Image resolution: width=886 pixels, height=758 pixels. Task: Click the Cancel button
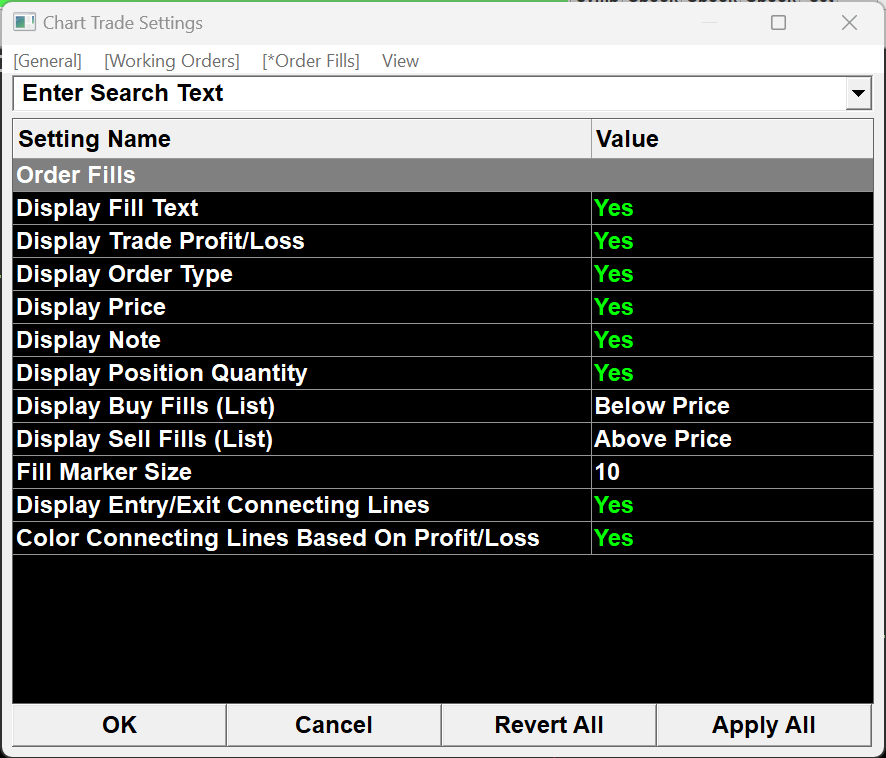(x=334, y=725)
